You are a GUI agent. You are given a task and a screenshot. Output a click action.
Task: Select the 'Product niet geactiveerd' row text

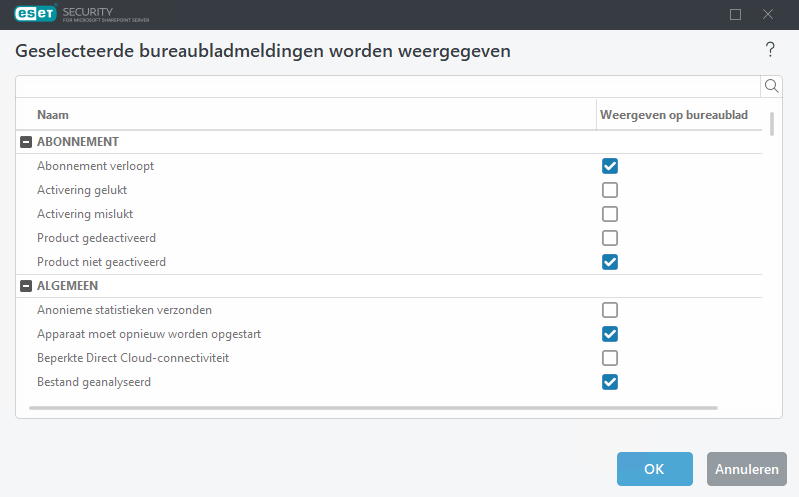pyautogui.click(x=101, y=261)
